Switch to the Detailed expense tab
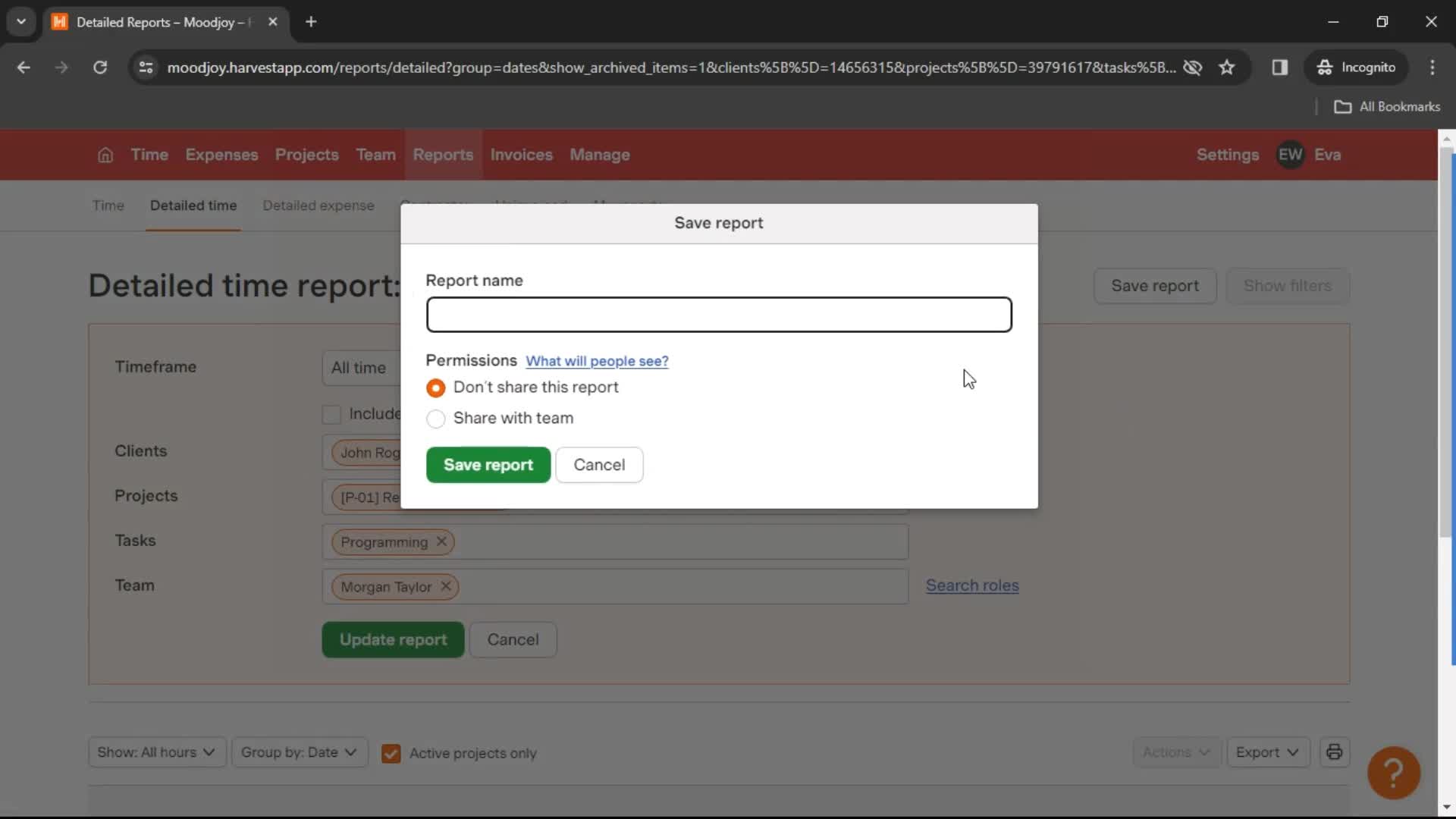The width and height of the screenshot is (1456, 819). pos(318,205)
